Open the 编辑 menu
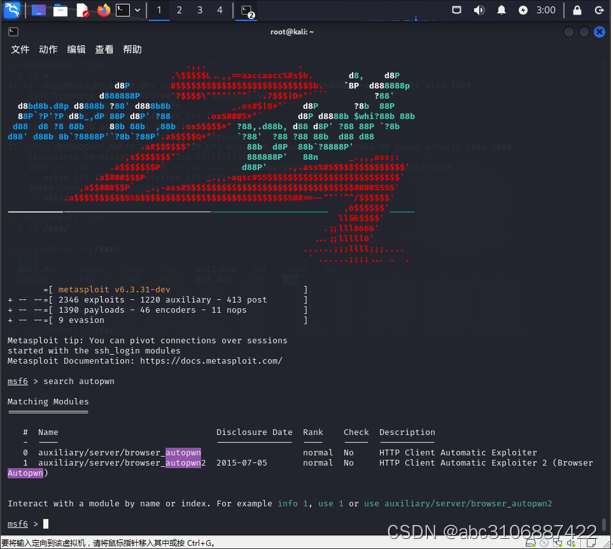Image resolution: width=613 pixels, height=549 pixels. [76, 49]
